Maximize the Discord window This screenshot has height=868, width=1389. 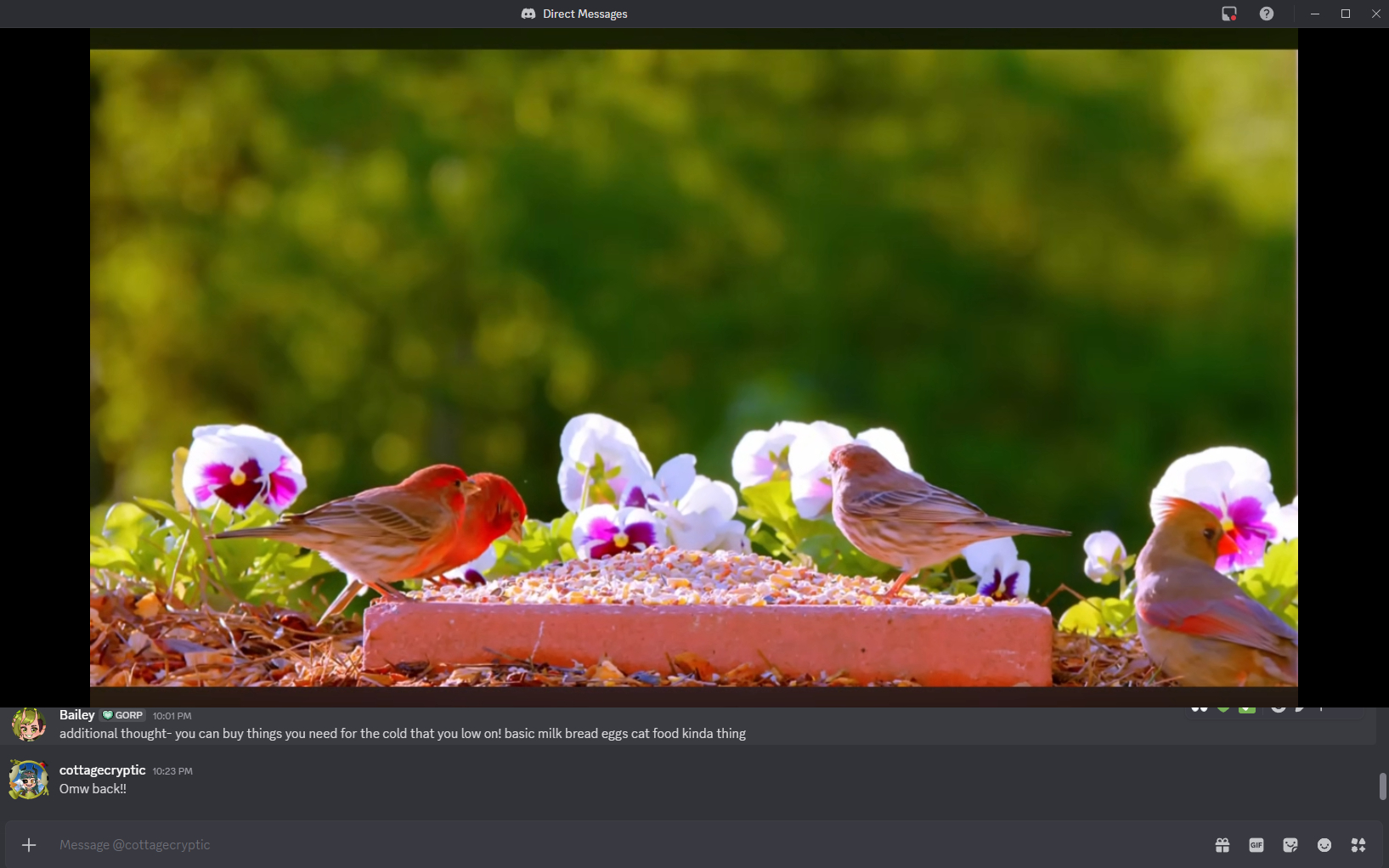pyautogui.click(x=1346, y=14)
